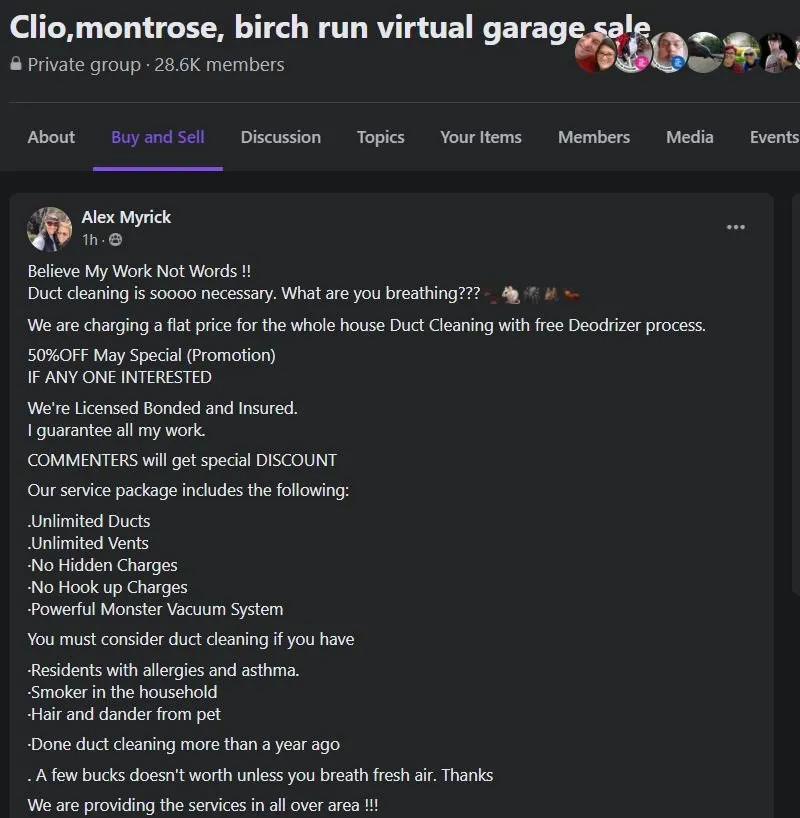Select the Buy and Sell tab

click(158, 137)
